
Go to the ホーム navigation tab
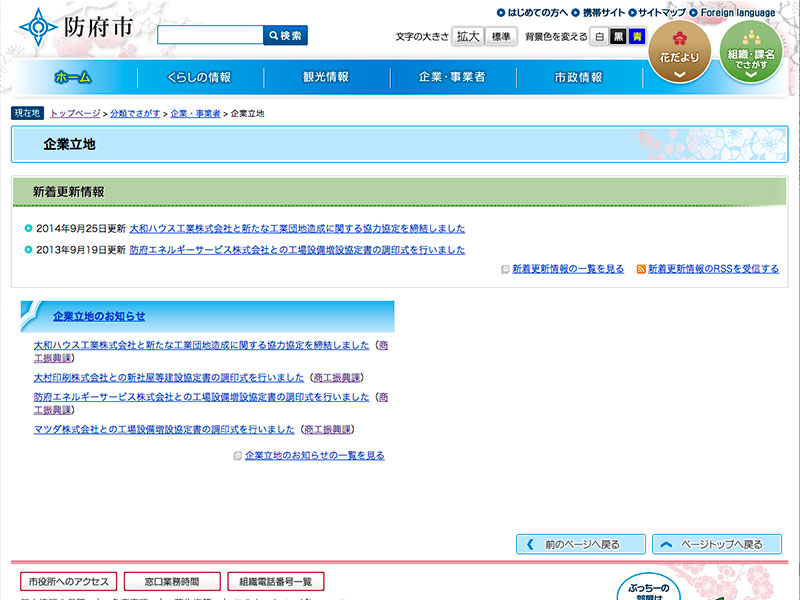click(73, 77)
